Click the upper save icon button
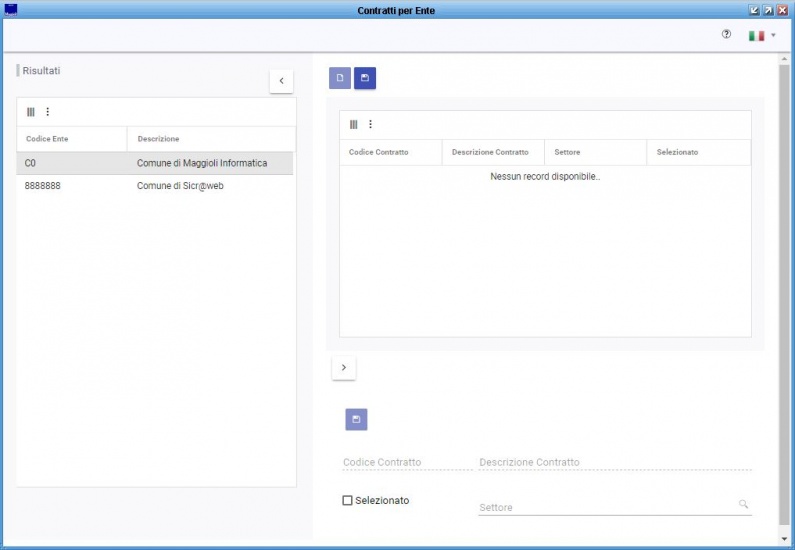 click(x=365, y=78)
